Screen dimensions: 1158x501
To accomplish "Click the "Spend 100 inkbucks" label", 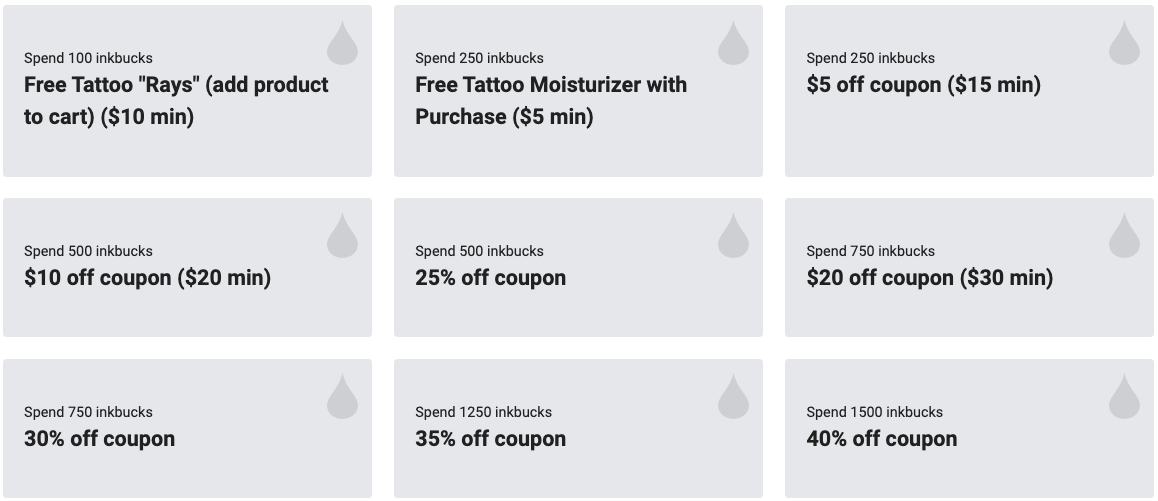I will click(88, 58).
